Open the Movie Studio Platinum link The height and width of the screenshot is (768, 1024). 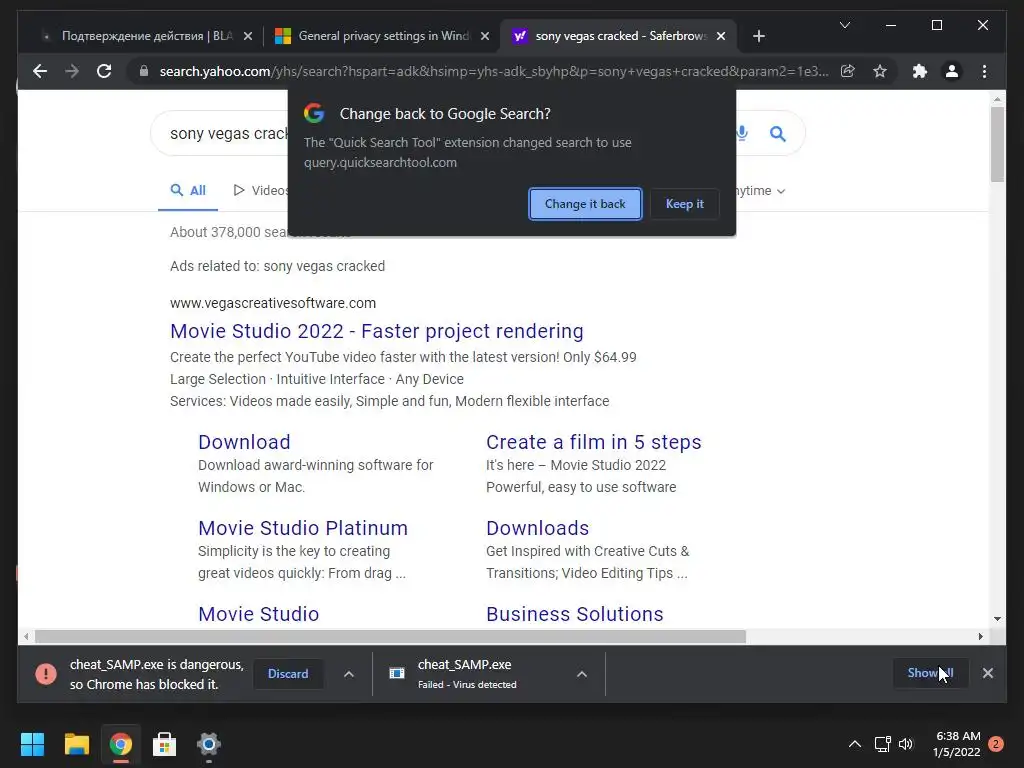[303, 528]
